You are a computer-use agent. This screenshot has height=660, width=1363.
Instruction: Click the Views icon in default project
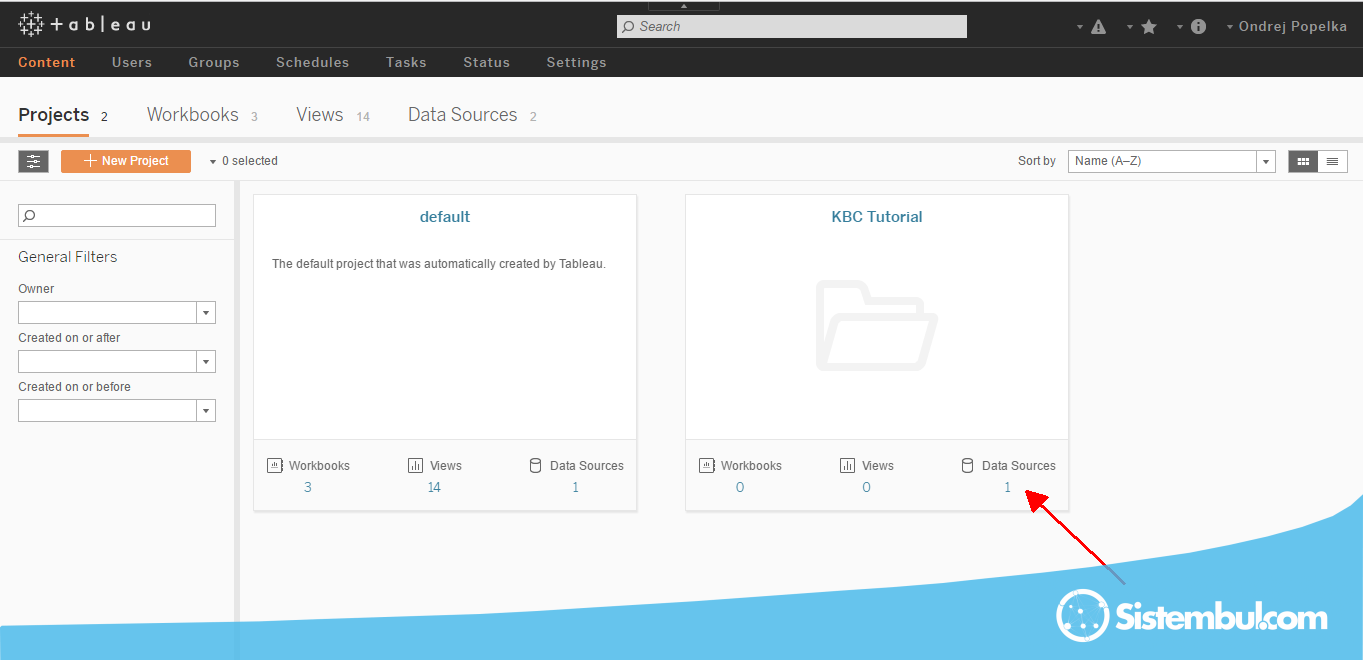point(416,465)
